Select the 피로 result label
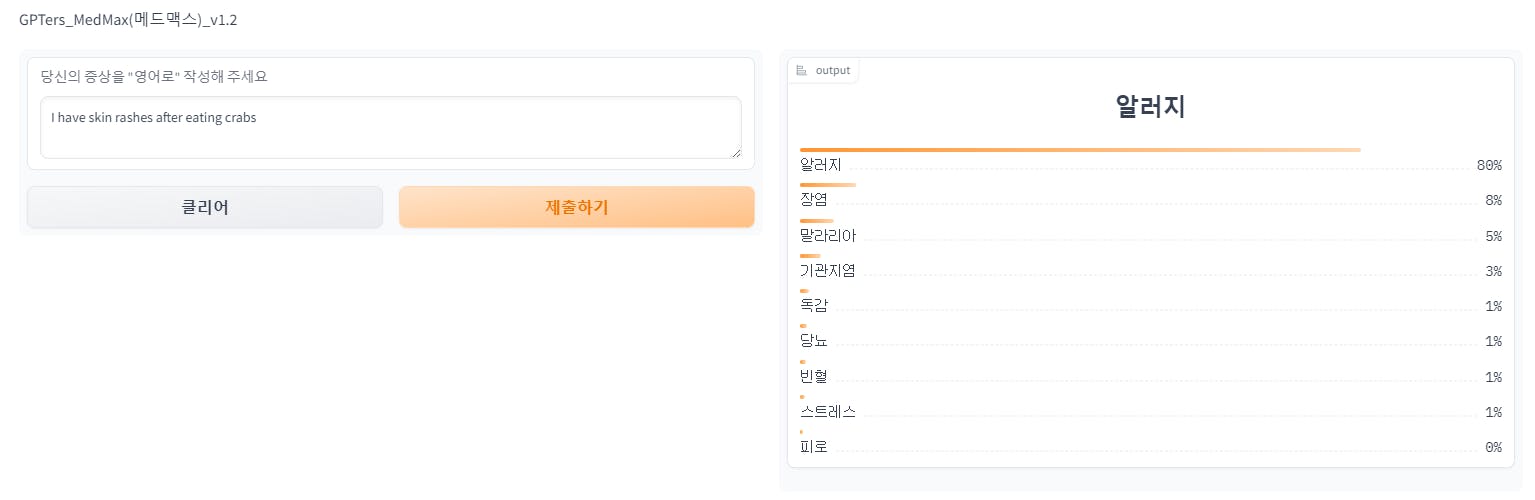This screenshot has width=1535, height=500. (x=814, y=447)
